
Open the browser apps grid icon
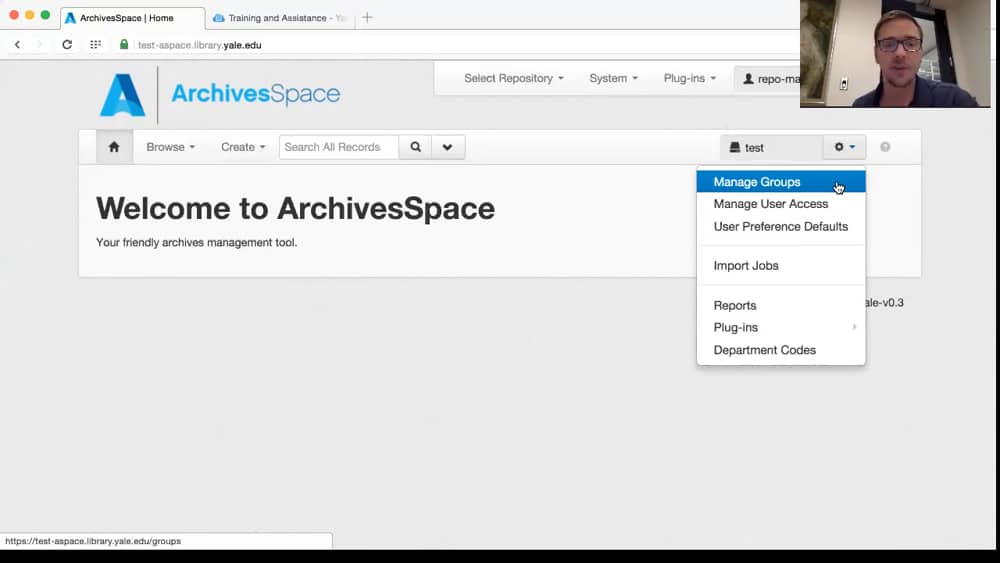tap(96, 45)
